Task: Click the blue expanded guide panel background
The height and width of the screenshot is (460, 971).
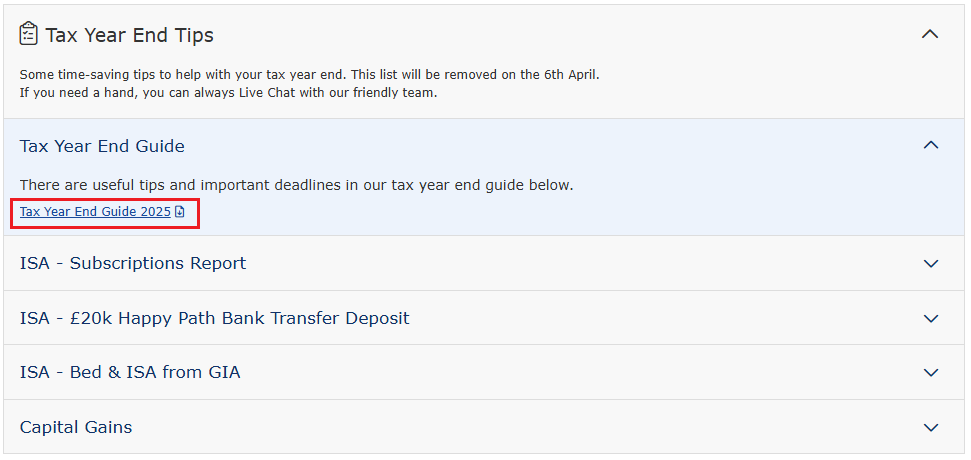Action: tap(485, 177)
